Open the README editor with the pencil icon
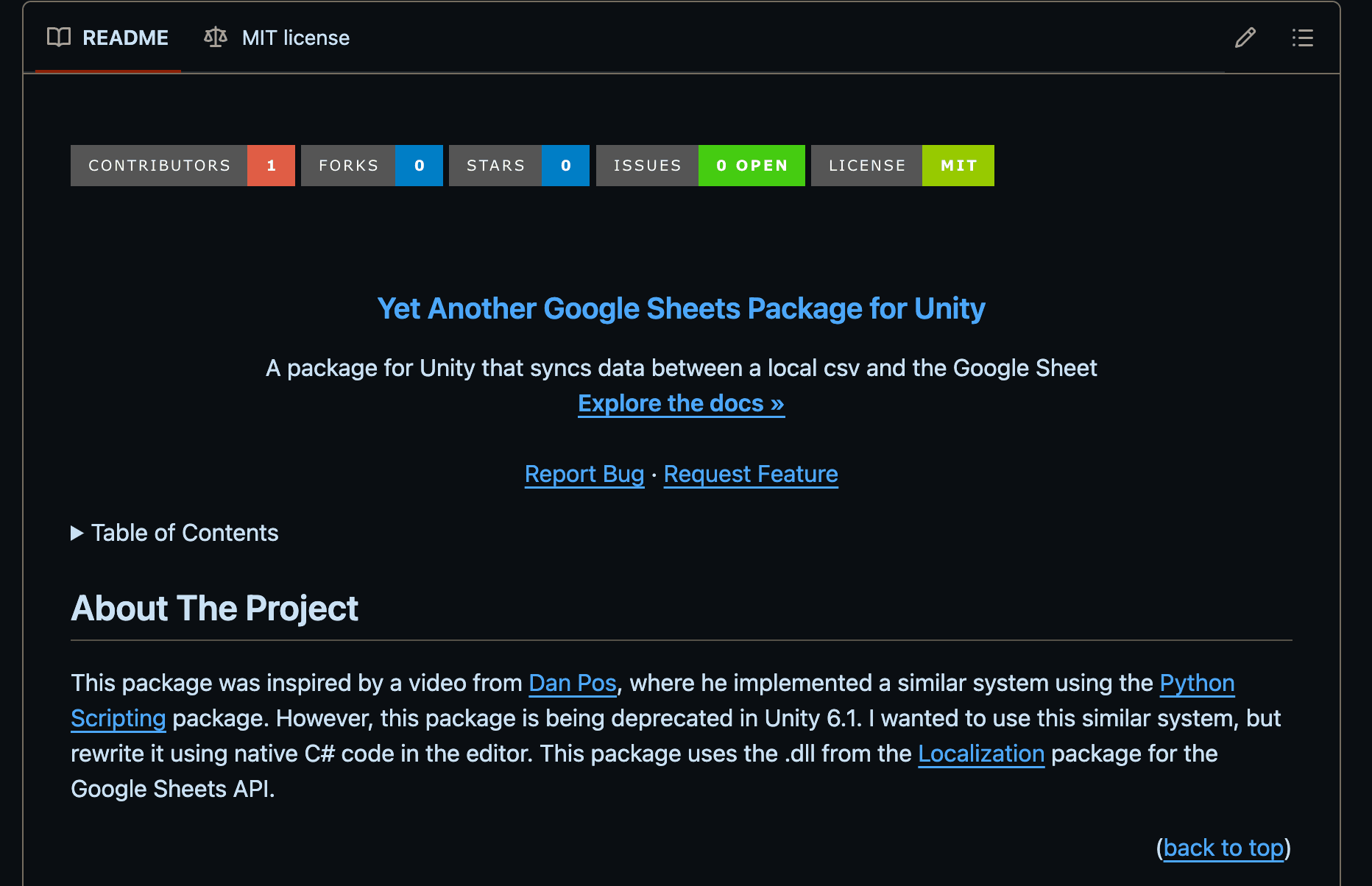Viewport: 1372px width, 886px height. pos(1245,38)
